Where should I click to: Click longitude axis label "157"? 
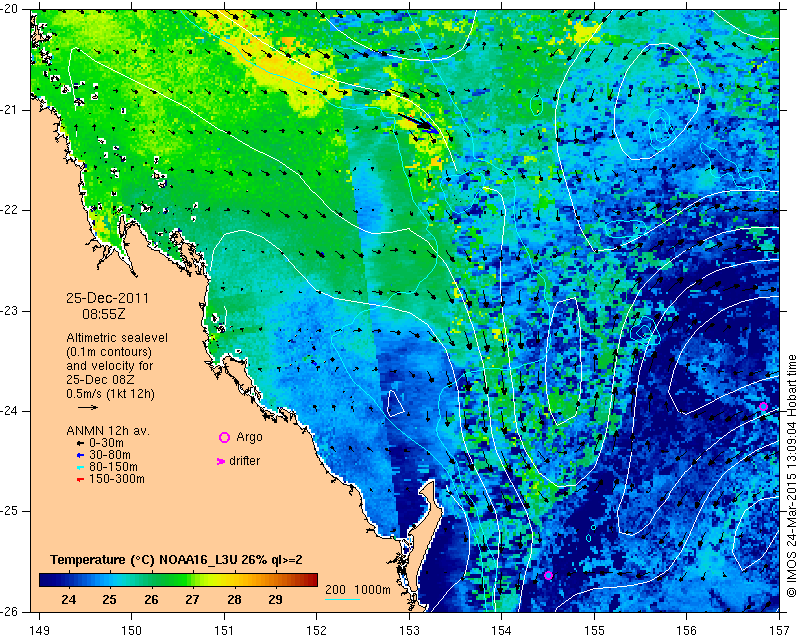(780, 631)
